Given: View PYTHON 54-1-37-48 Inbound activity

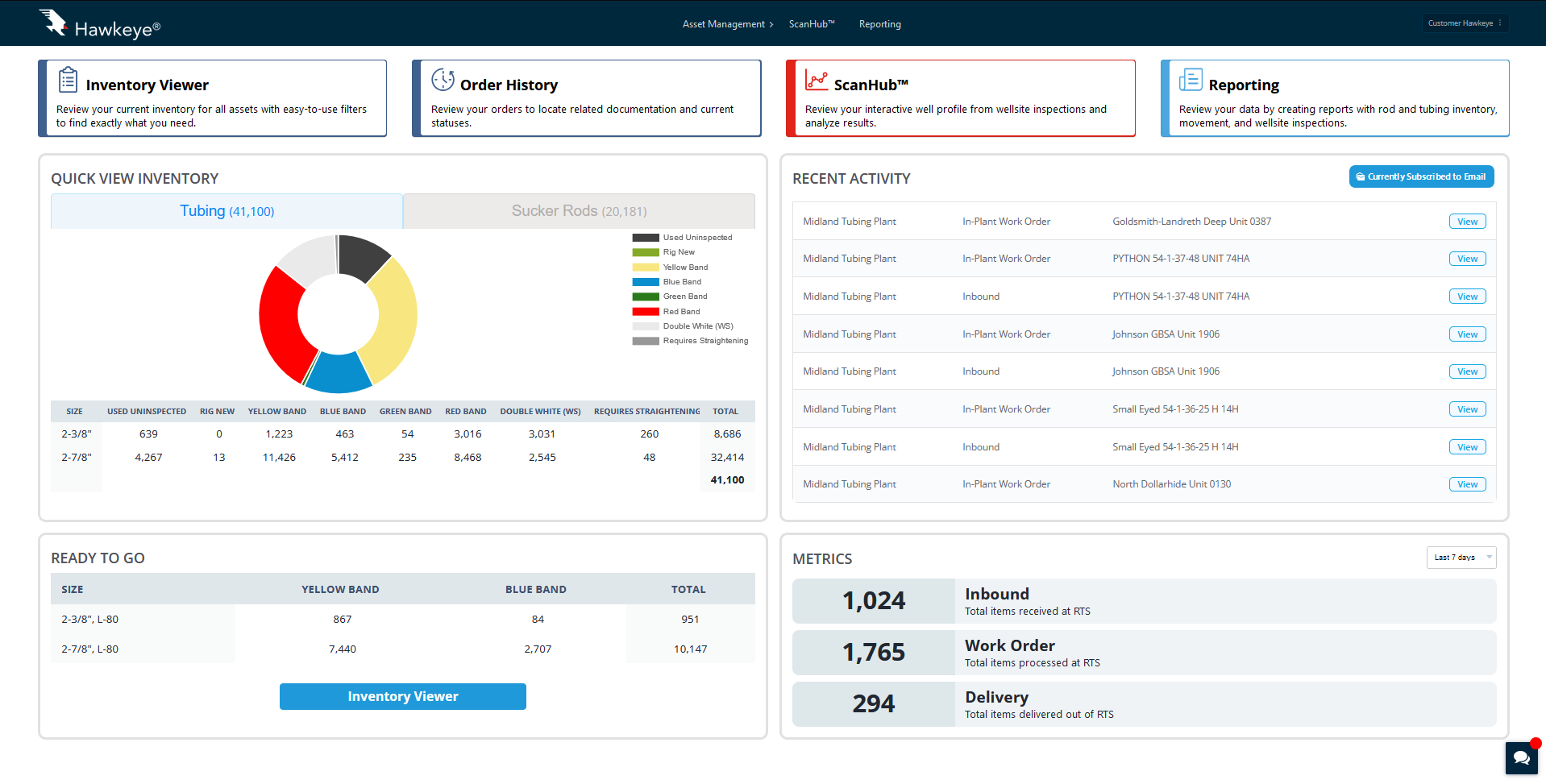Looking at the screenshot, I should coord(1468,297).
